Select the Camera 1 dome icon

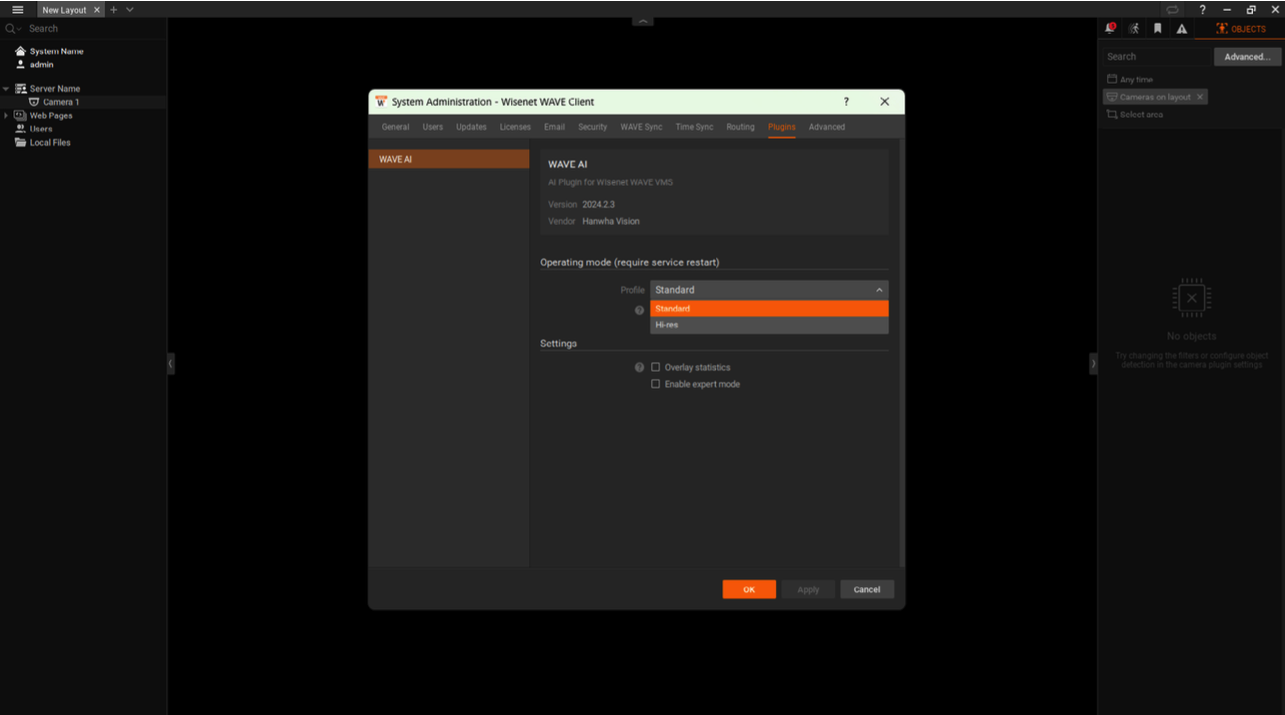(x=34, y=102)
